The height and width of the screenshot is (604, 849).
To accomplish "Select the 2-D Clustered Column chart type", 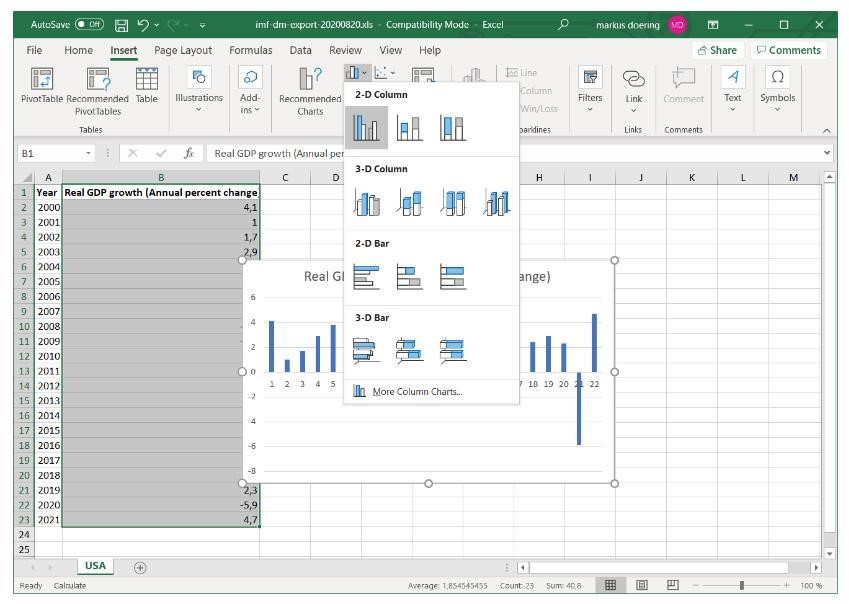I will (366, 126).
